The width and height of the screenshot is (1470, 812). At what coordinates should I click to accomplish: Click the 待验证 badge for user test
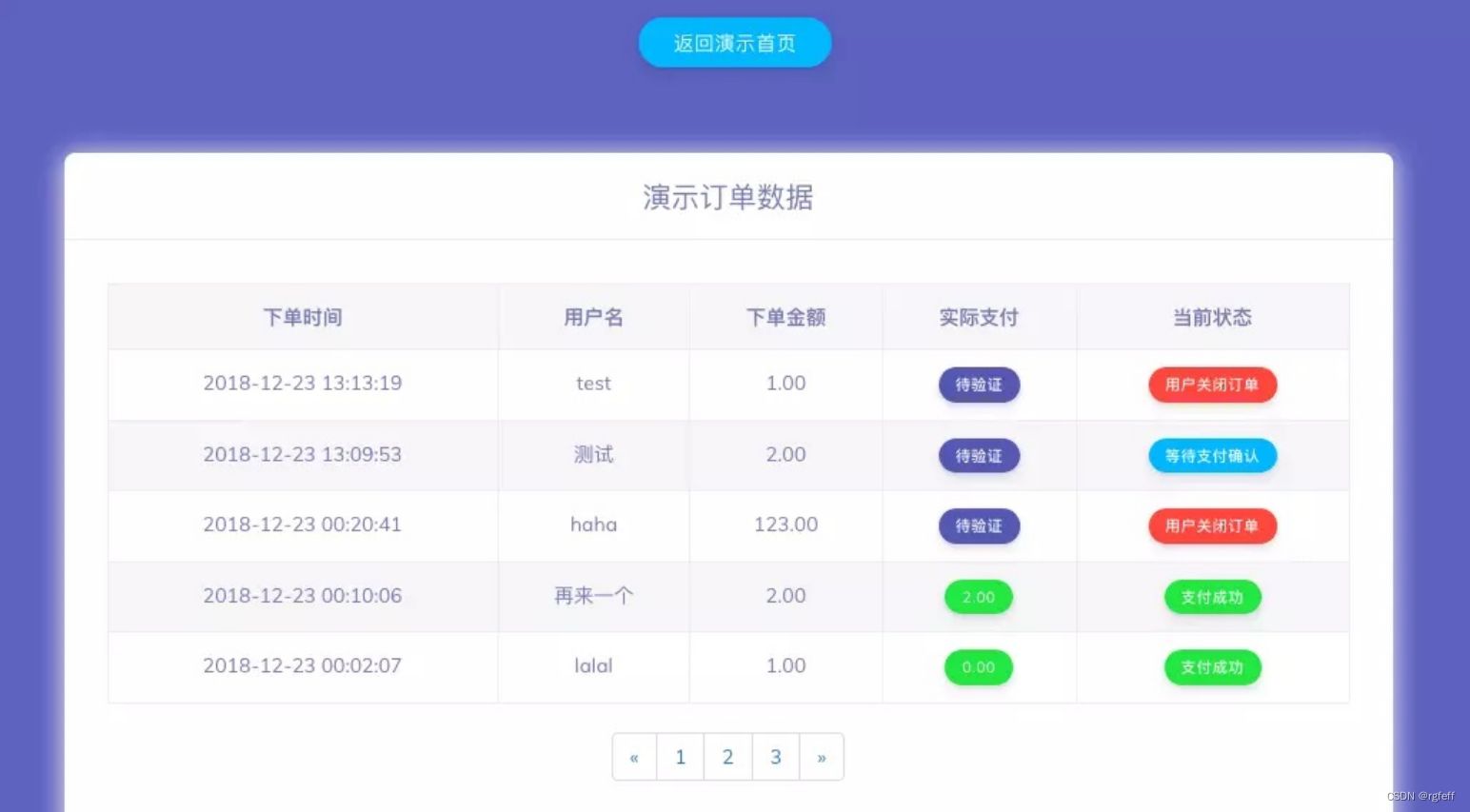(979, 385)
